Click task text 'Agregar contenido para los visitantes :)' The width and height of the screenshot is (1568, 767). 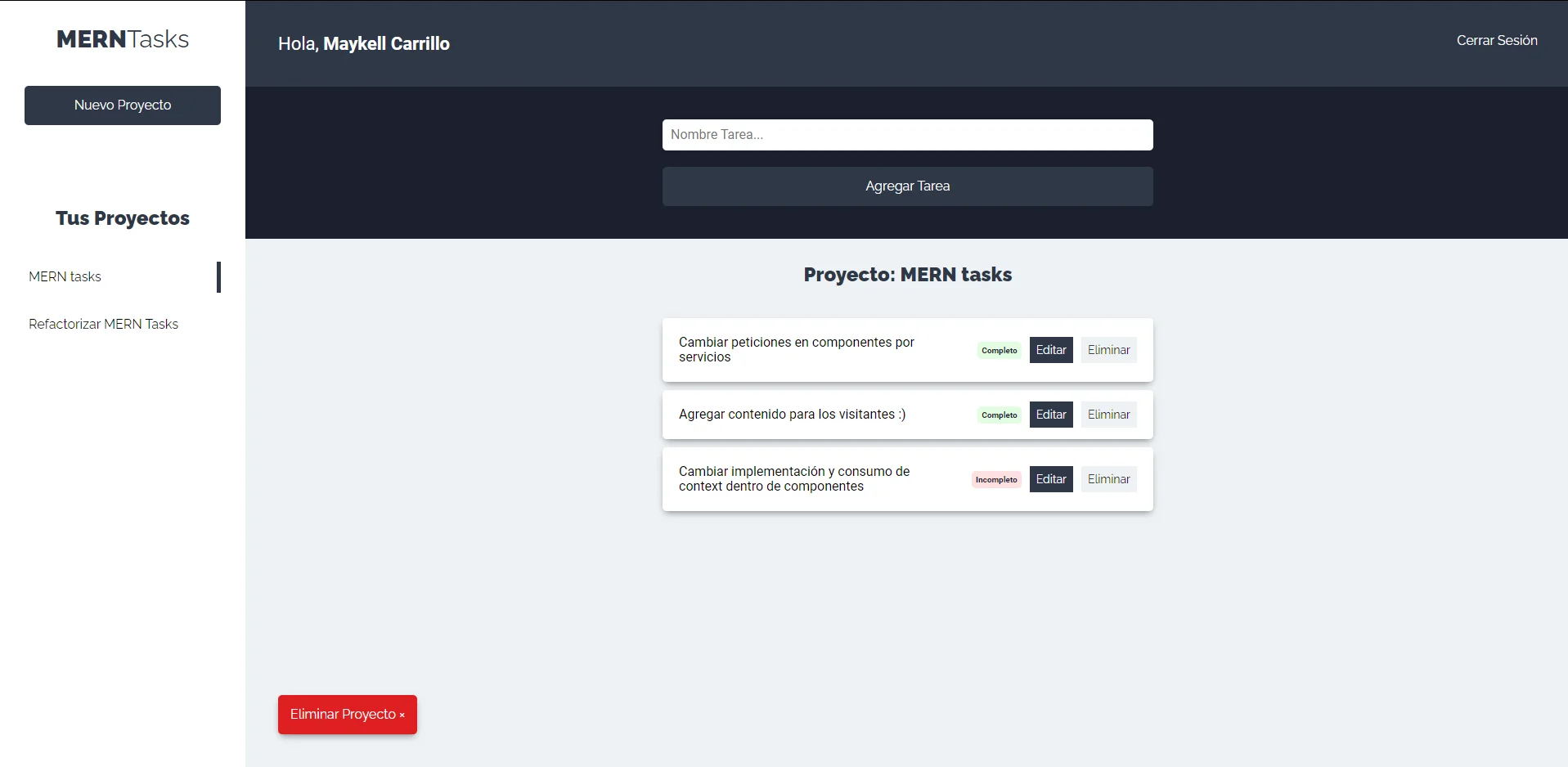792,415
